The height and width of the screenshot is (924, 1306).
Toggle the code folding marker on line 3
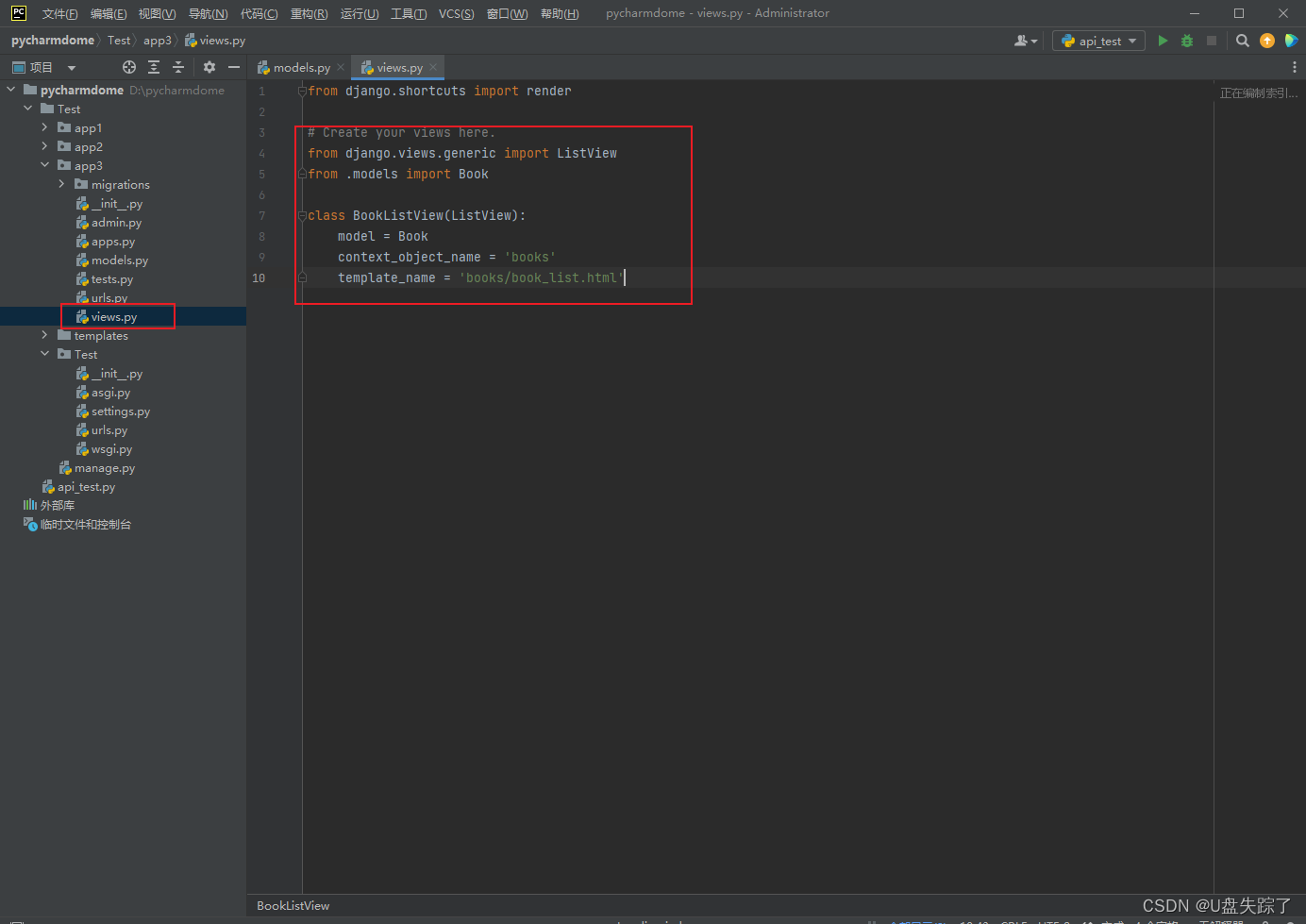pos(302,132)
